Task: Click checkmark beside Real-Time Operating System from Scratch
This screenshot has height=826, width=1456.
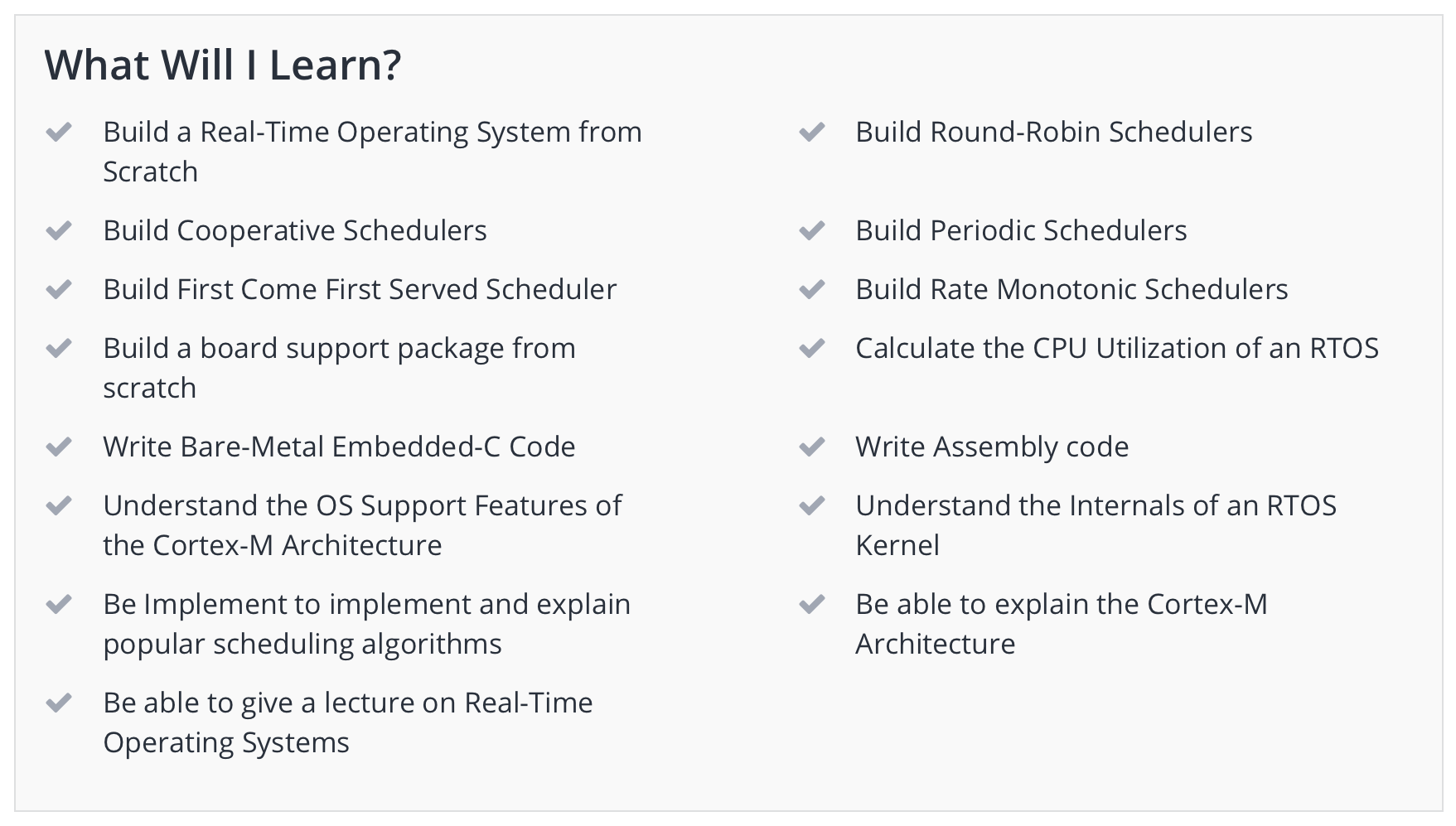Action: click(59, 132)
